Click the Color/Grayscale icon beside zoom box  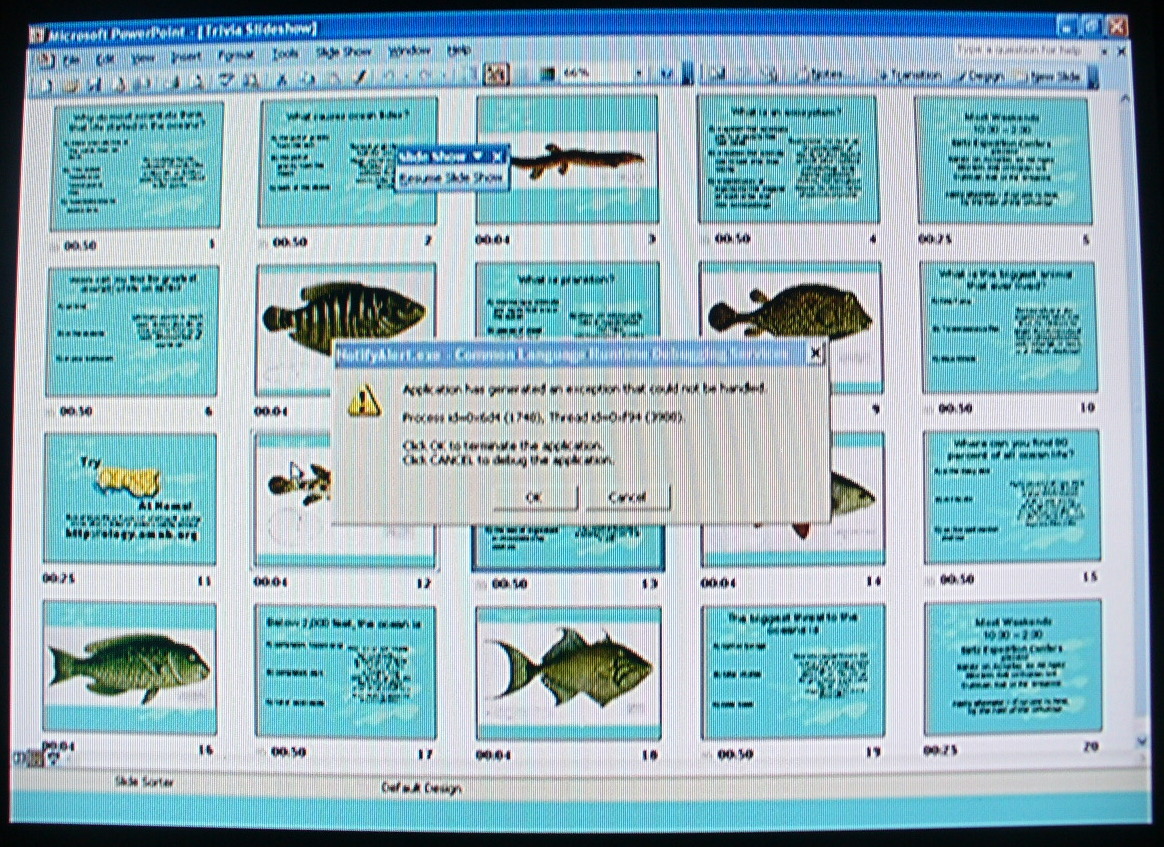coord(547,73)
